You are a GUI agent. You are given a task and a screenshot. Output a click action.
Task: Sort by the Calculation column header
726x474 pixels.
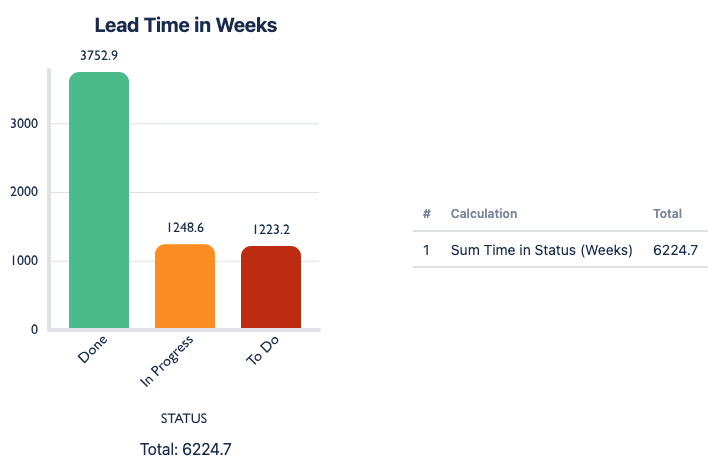click(x=484, y=214)
